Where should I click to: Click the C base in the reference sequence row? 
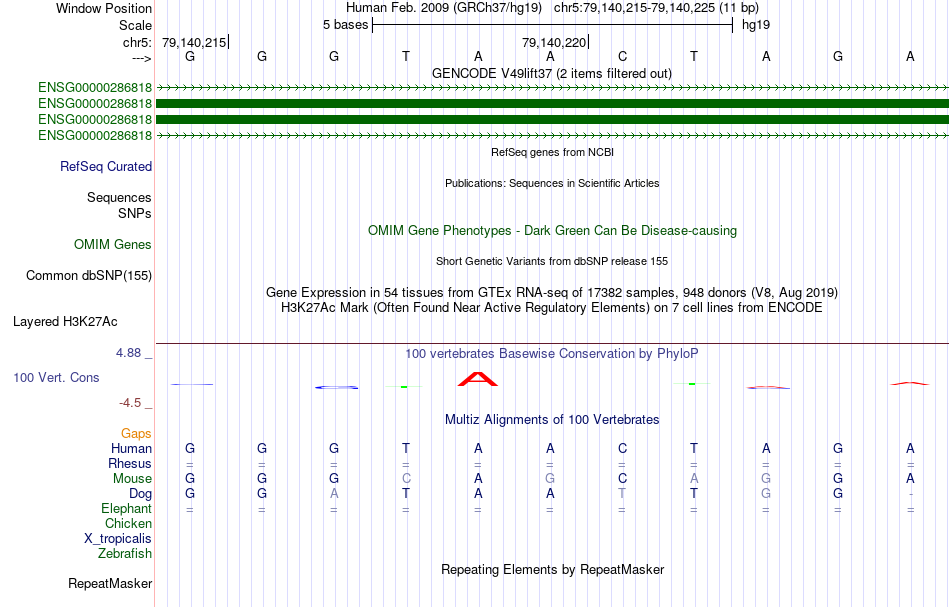[622, 56]
